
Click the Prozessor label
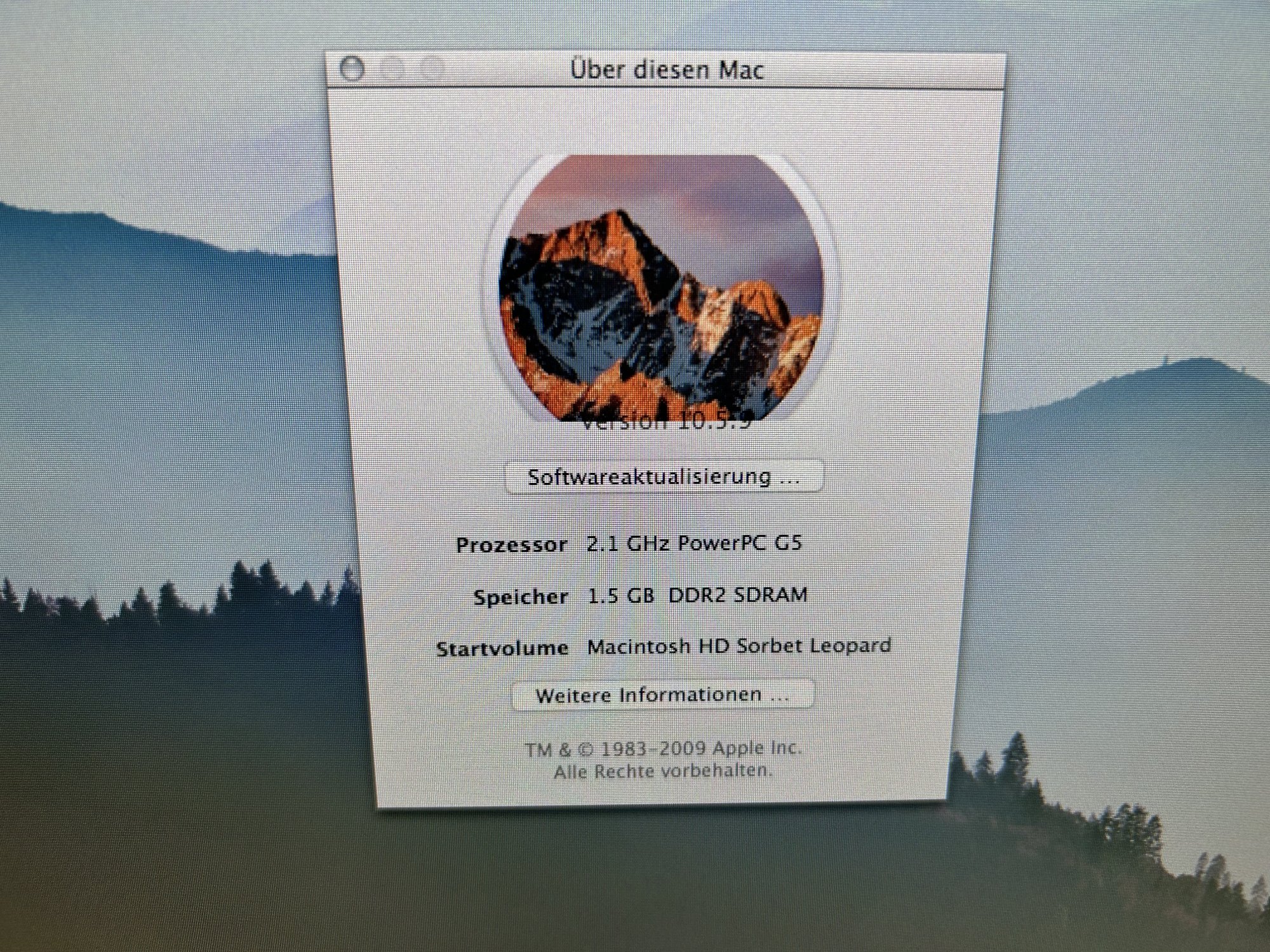[511, 545]
